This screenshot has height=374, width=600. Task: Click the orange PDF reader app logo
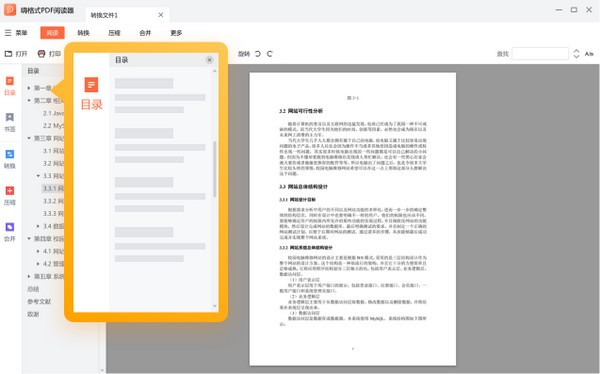(10, 10)
